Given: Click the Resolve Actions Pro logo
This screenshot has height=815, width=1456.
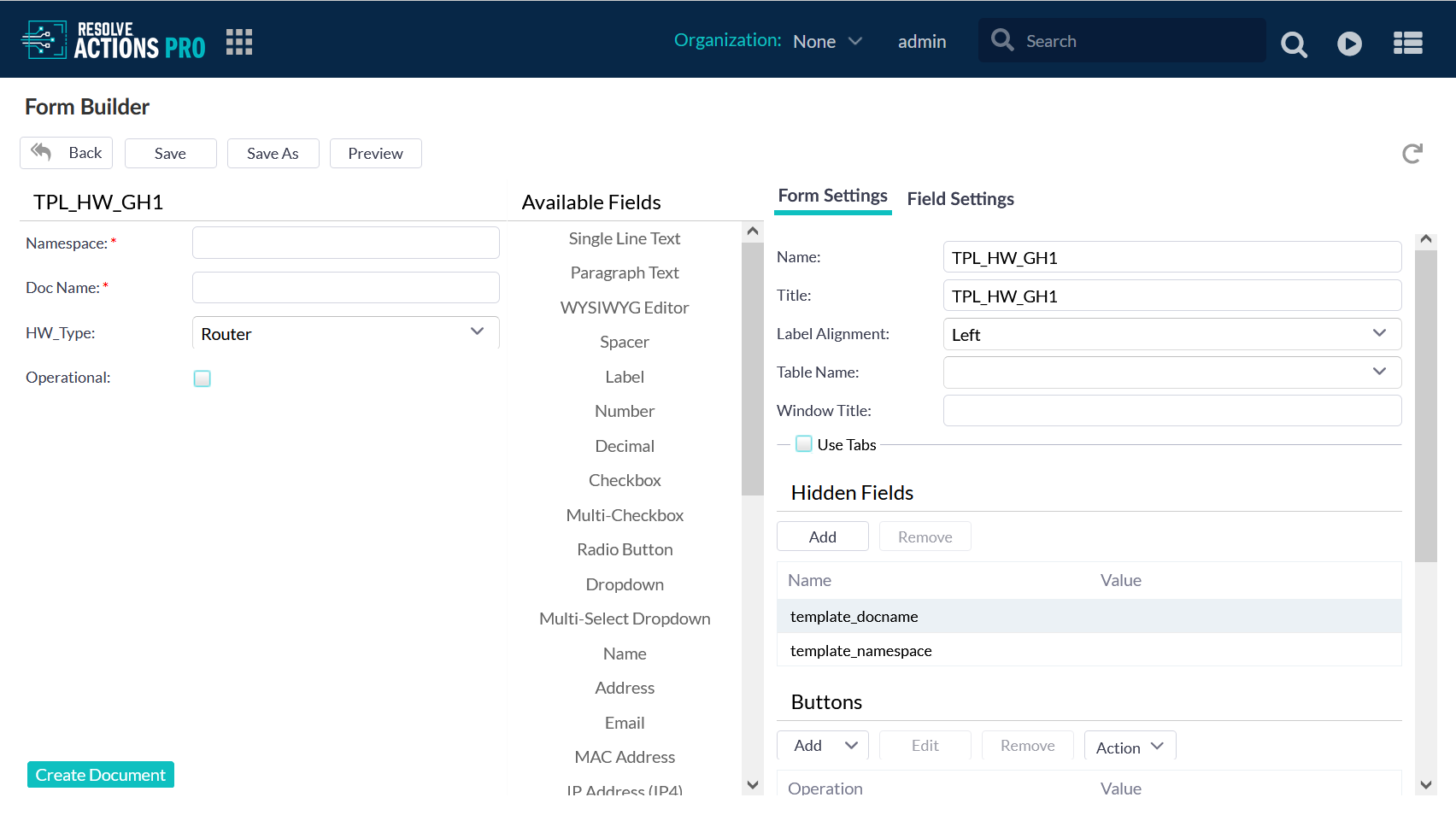Looking at the screenshot, I should (114, 40).
